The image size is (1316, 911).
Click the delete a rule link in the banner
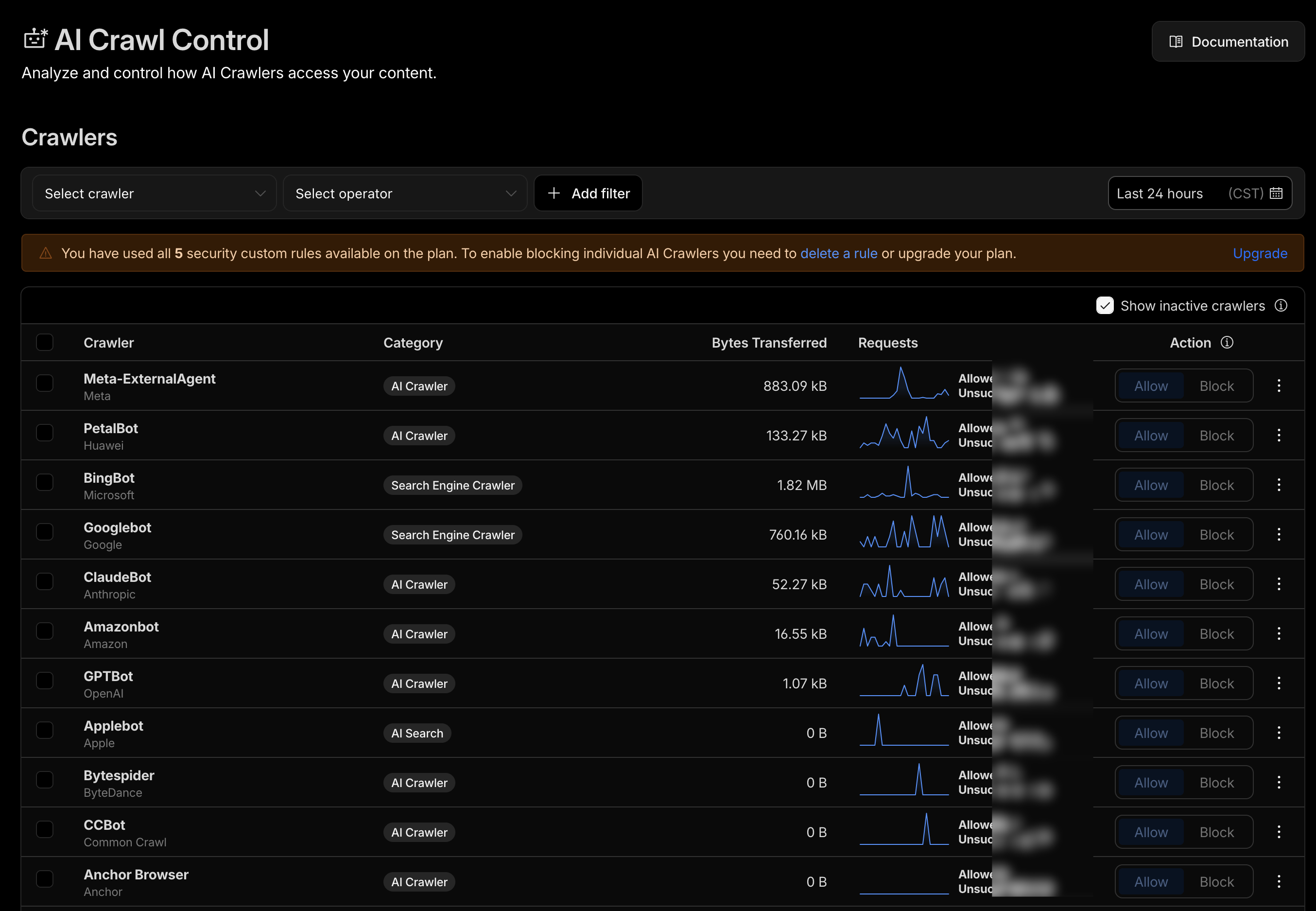tap(839, 253)
